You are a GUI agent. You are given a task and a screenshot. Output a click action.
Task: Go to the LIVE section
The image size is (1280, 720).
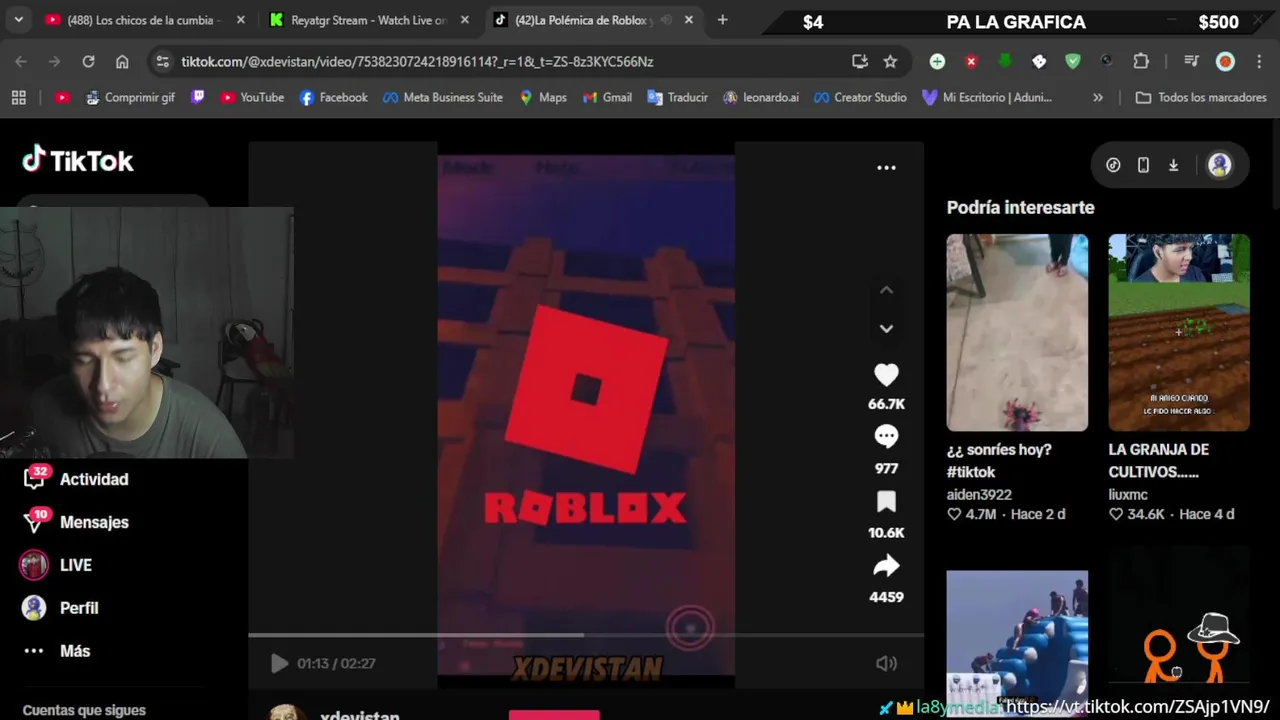click(56, 565)
